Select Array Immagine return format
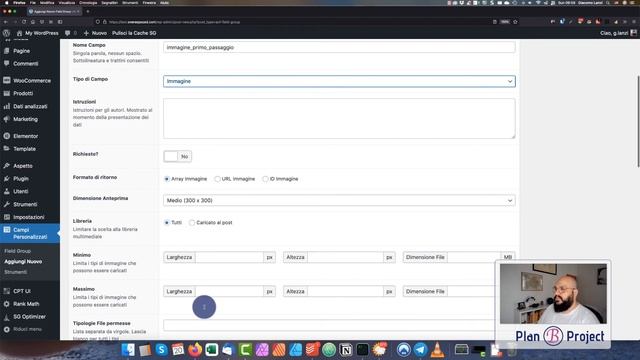Screen dimensions: 640x360 click(x=167, y=179)
